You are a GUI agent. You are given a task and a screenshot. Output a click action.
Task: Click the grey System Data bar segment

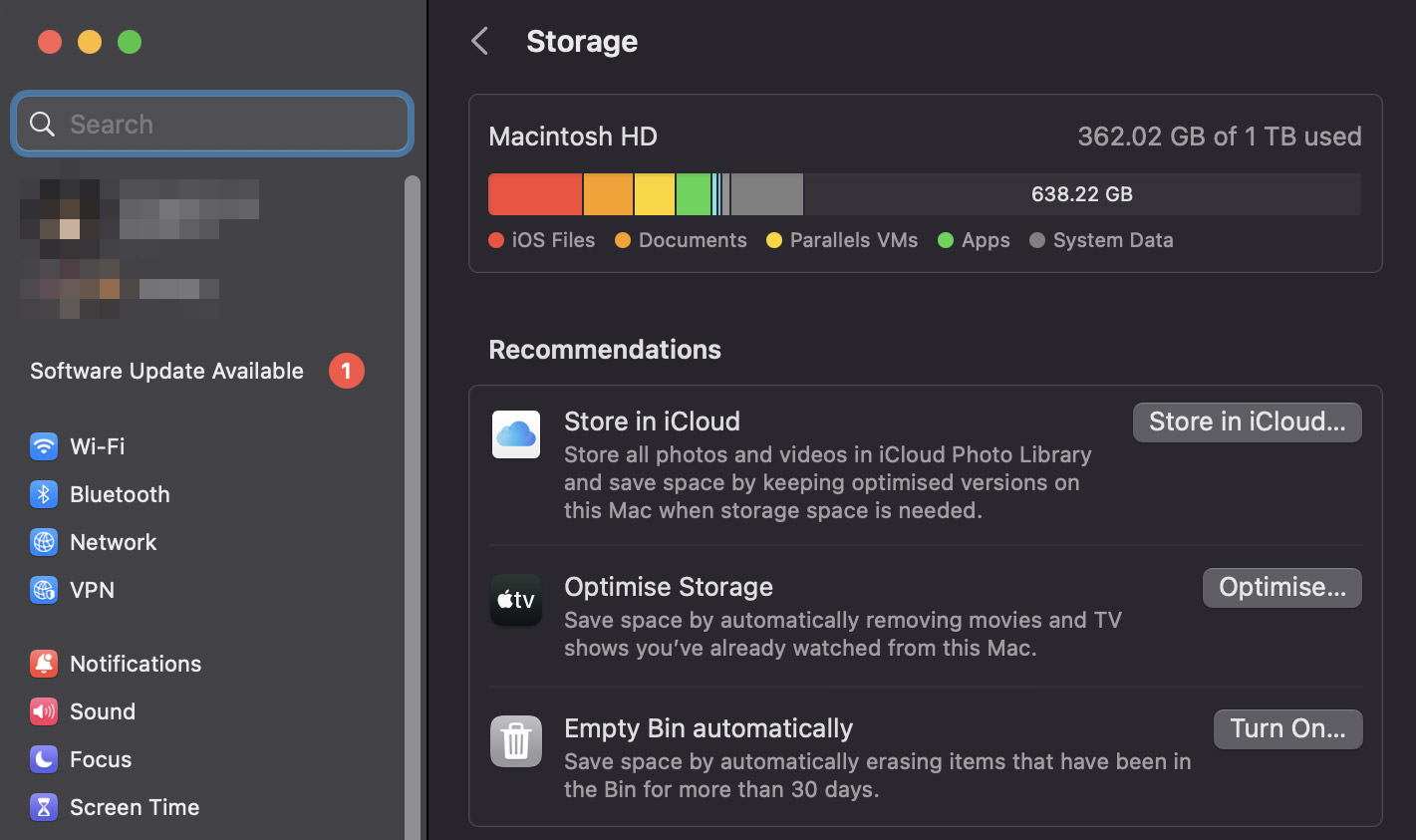pyautogui.click(x=766, y=194)
